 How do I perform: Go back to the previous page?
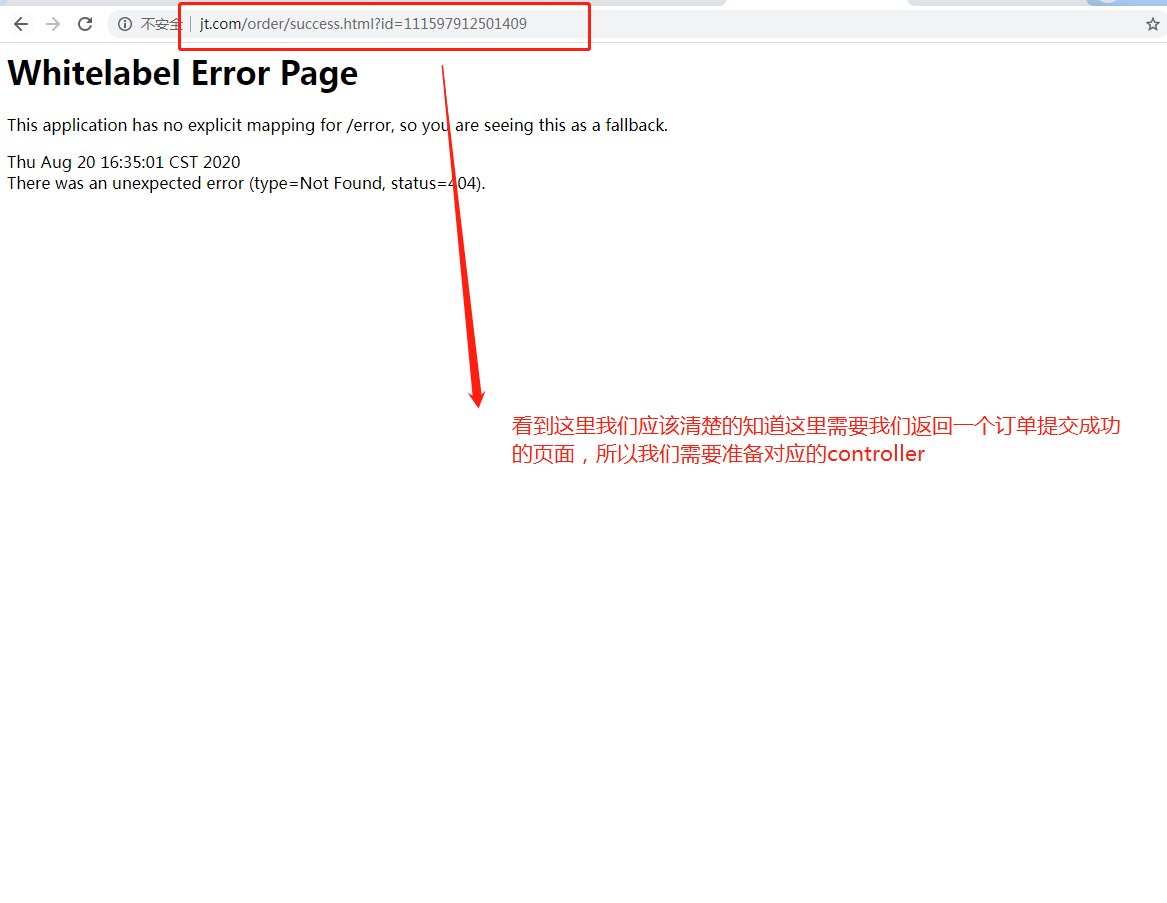point(21,24)
